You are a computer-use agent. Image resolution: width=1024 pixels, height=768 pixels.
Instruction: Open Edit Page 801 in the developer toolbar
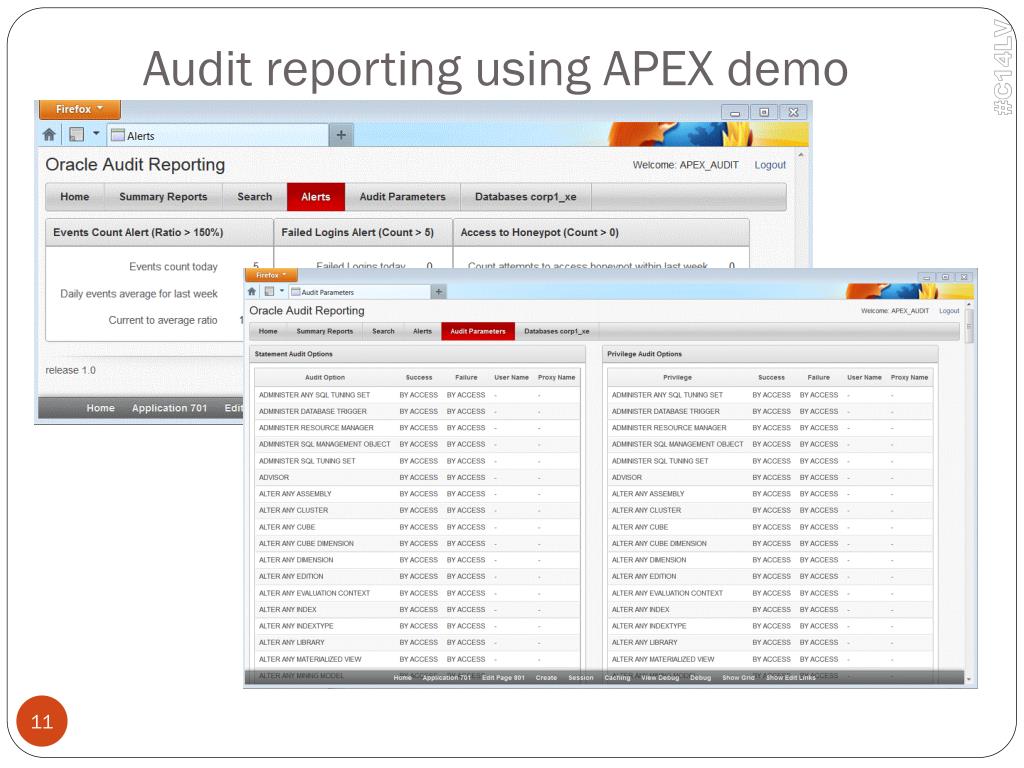point(503,677)
